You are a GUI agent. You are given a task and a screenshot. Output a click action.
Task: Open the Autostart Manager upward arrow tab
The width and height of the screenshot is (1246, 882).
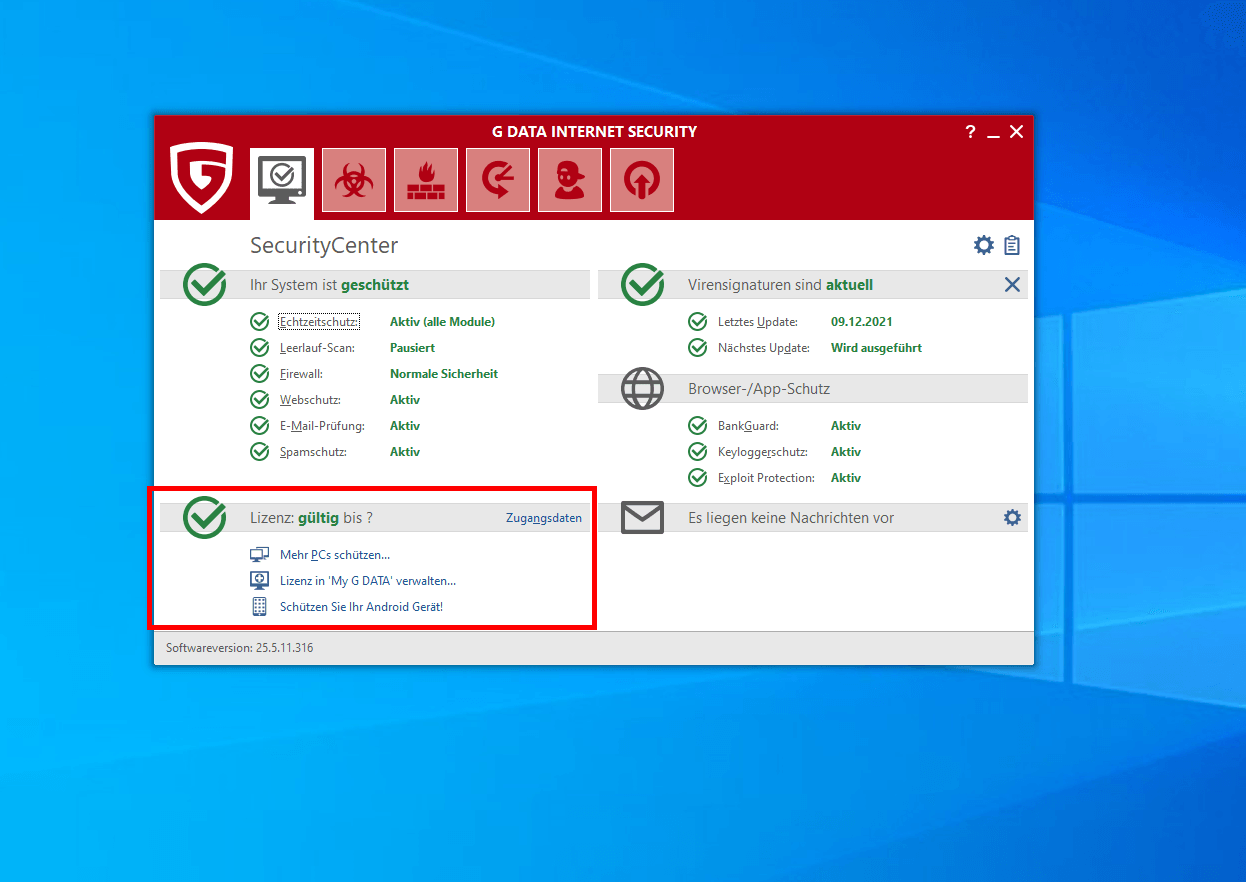pyautogui.click(x=641, y=180)
